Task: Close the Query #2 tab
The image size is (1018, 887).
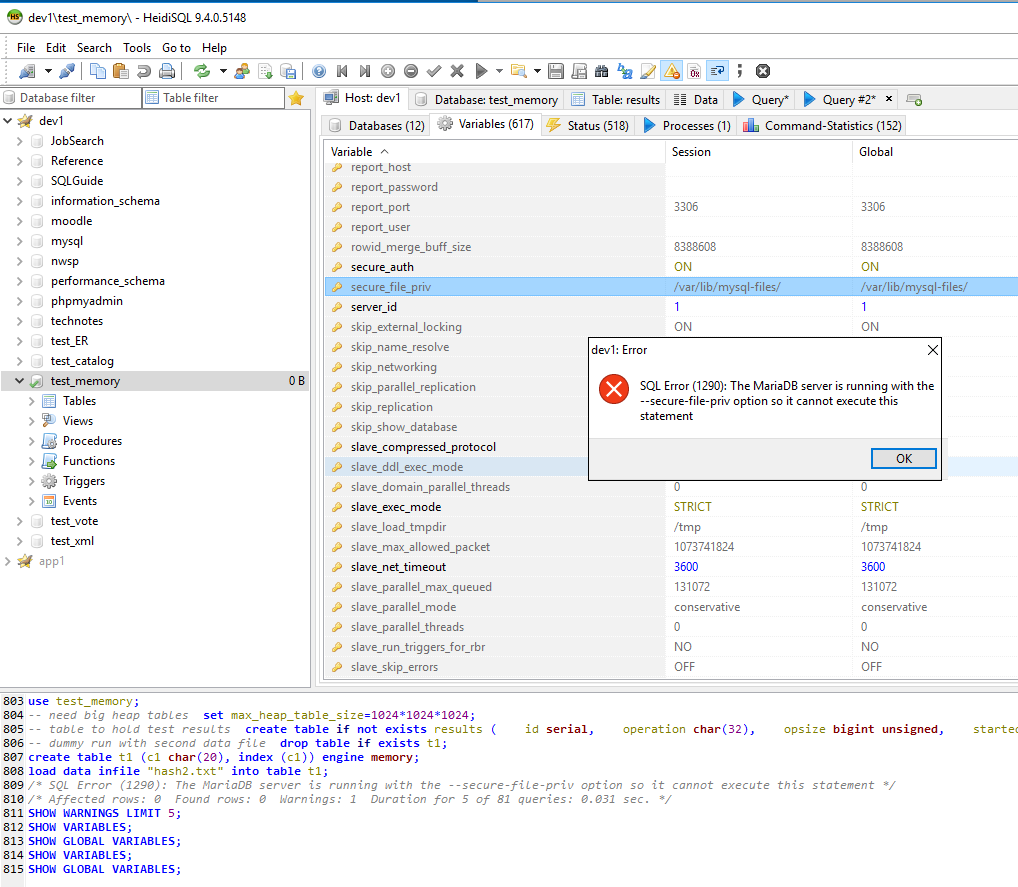Action: pyautogui.click(x=888, y=98)
